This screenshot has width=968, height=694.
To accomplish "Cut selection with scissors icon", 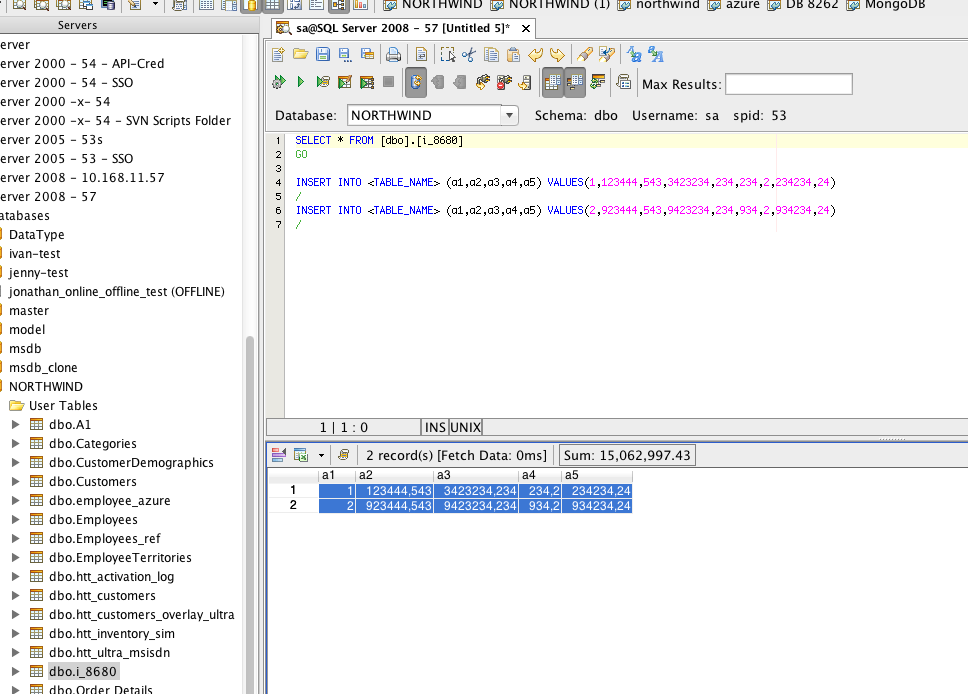I will click(x=469, y=55).
